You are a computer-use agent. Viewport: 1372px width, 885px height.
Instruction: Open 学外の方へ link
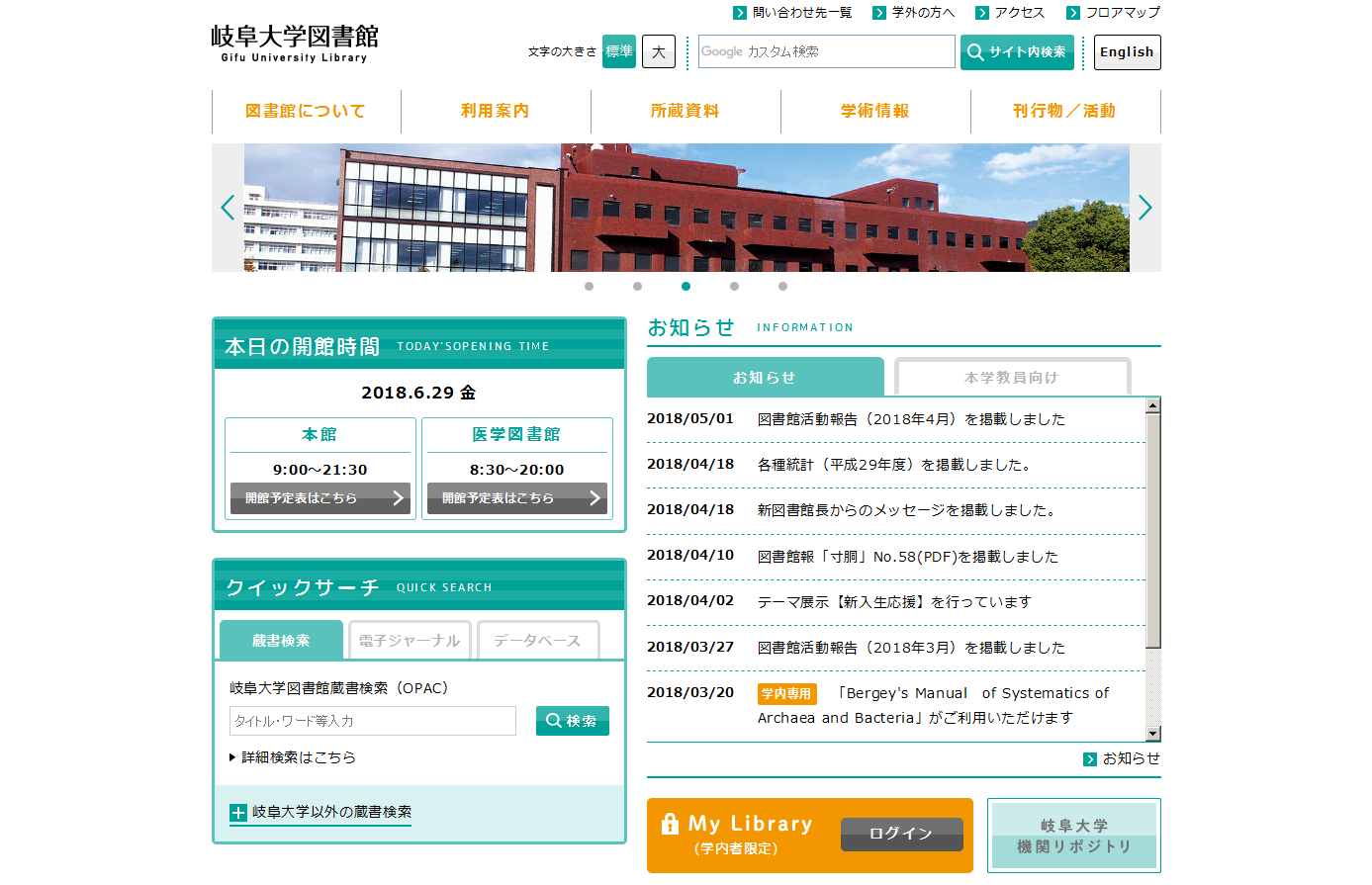914,13
